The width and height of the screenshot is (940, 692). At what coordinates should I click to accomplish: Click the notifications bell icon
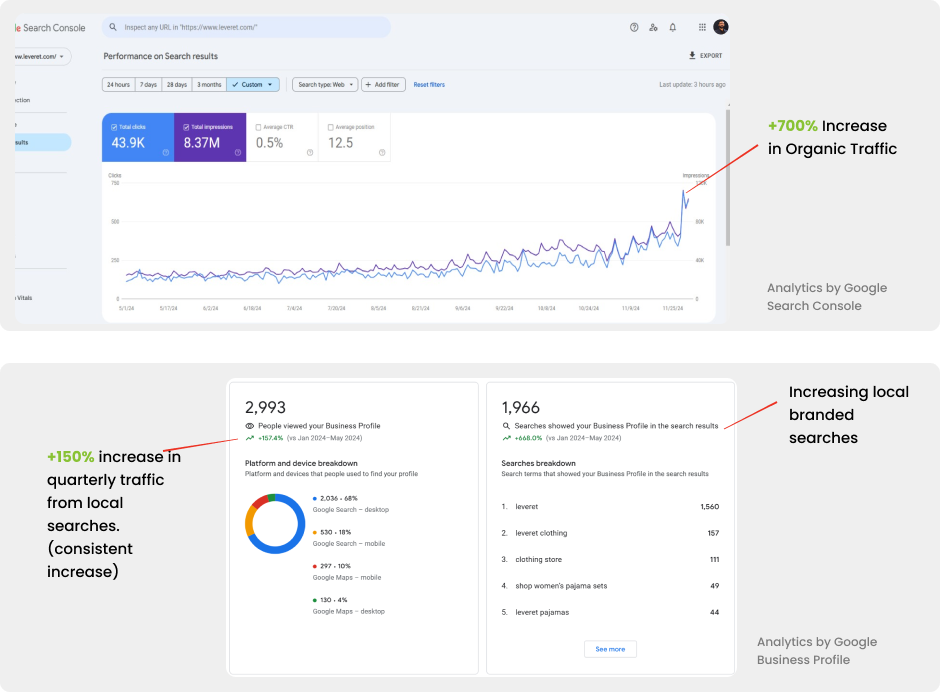(x=673, y=27)
